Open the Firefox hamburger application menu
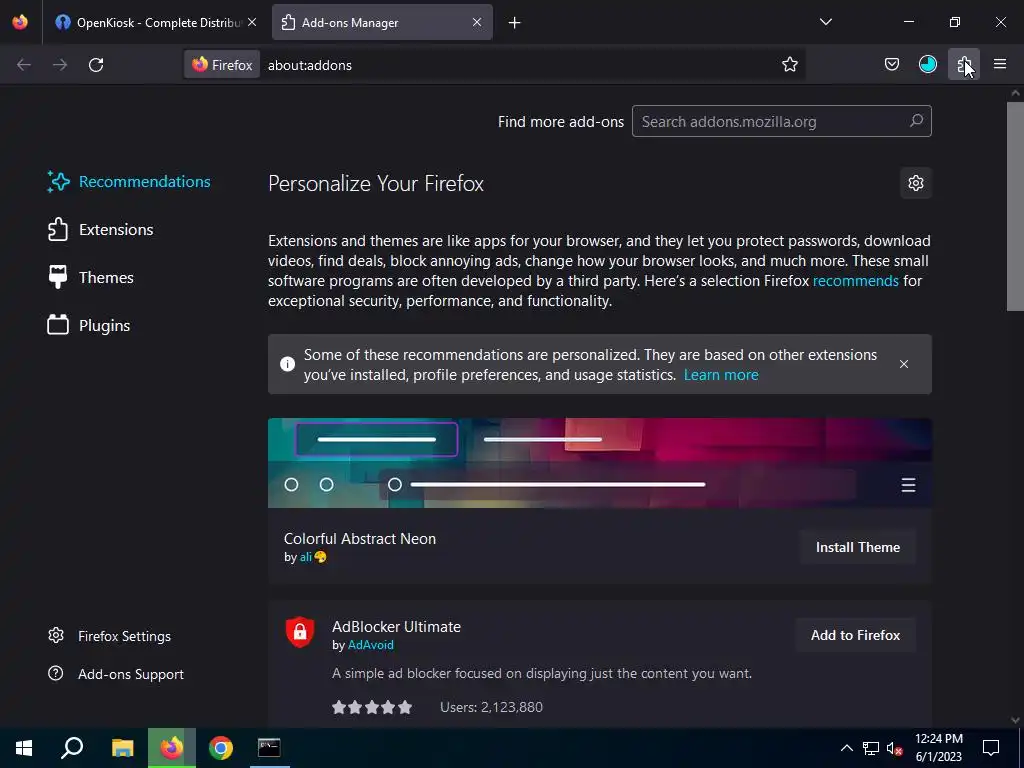This screenshot has height=768, width=1024. coord(1000,65)
